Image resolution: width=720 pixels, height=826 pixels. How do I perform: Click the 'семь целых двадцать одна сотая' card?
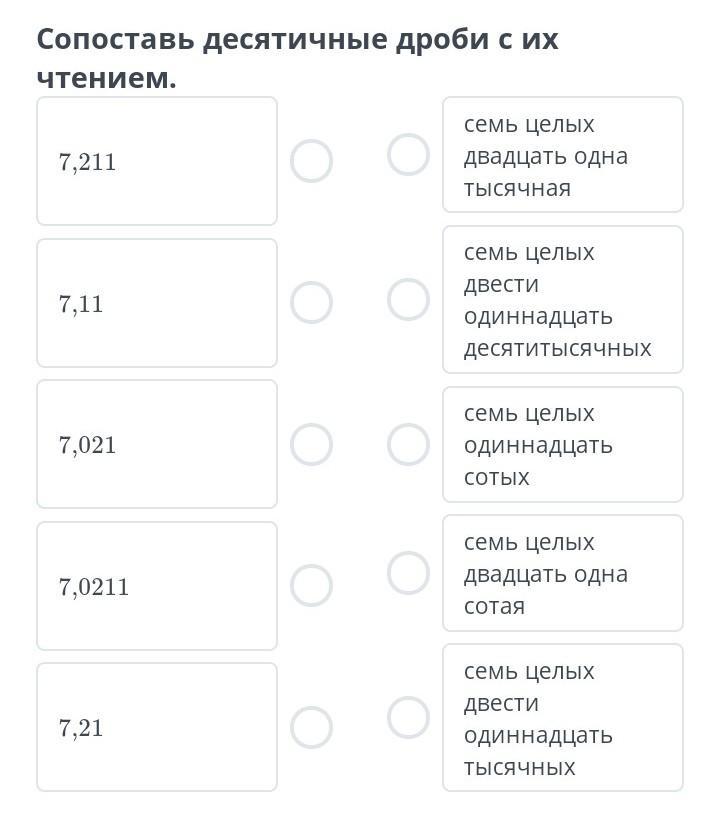(562, 573)
